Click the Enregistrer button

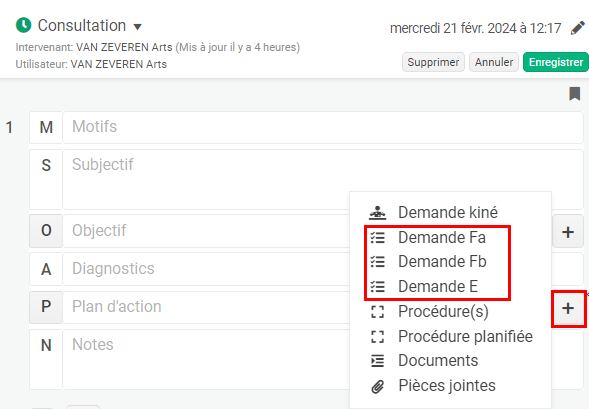[x=556, y=62]
